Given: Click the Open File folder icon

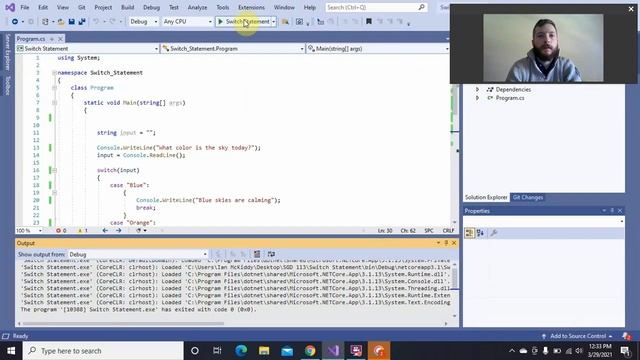Looking at the screenshot, I should [61, 22].
